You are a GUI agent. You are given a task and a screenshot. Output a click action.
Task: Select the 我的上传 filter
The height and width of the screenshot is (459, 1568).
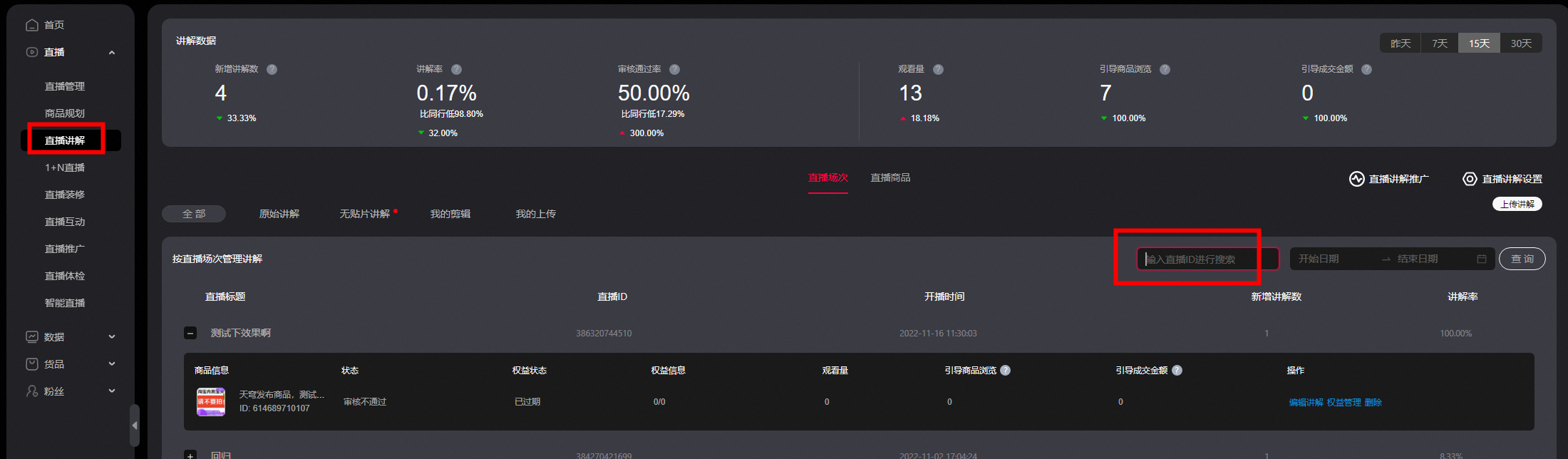point(536,214)
